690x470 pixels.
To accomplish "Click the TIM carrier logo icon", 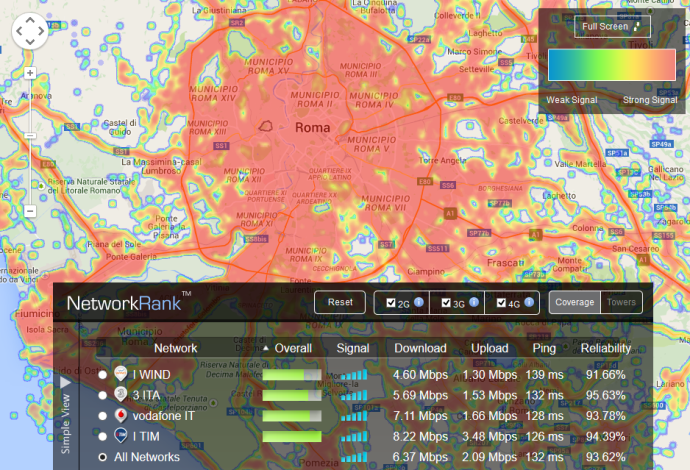I will 121,435.
